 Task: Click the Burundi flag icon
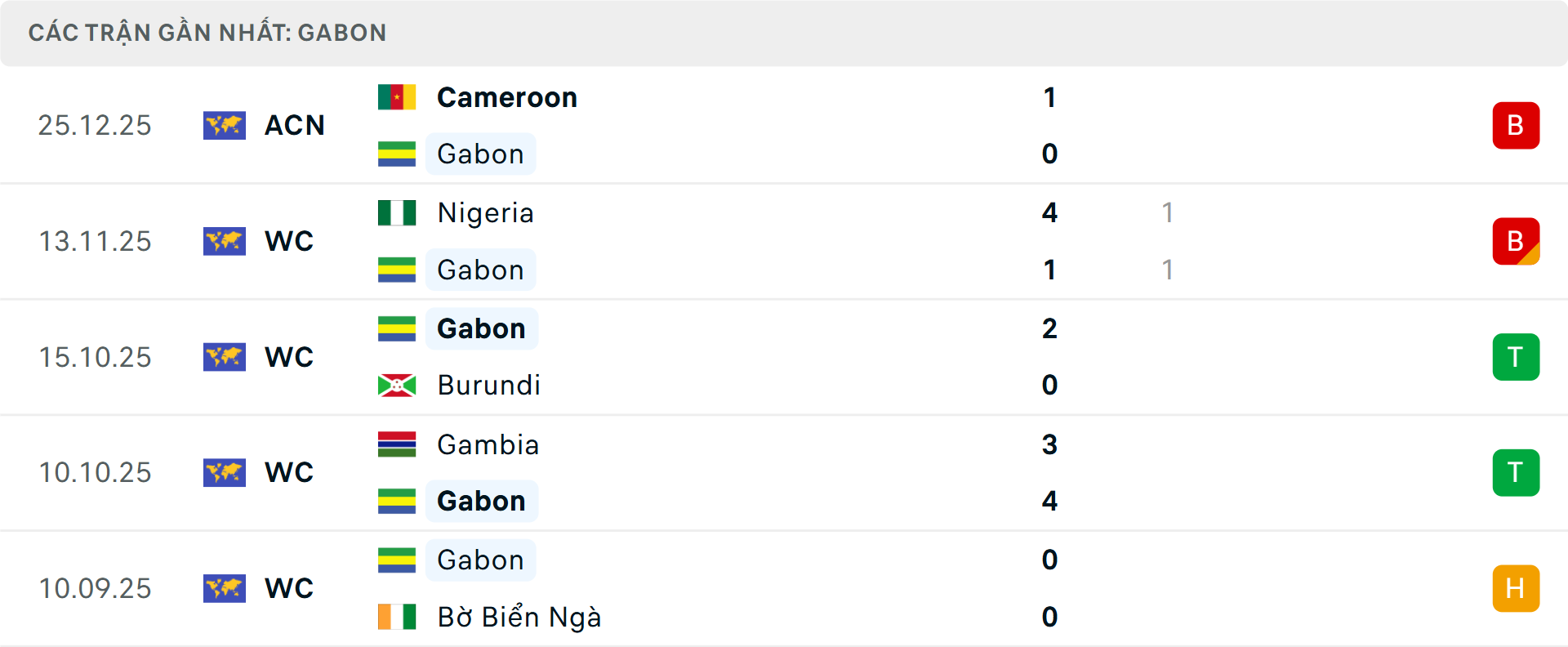pos(397,385)
